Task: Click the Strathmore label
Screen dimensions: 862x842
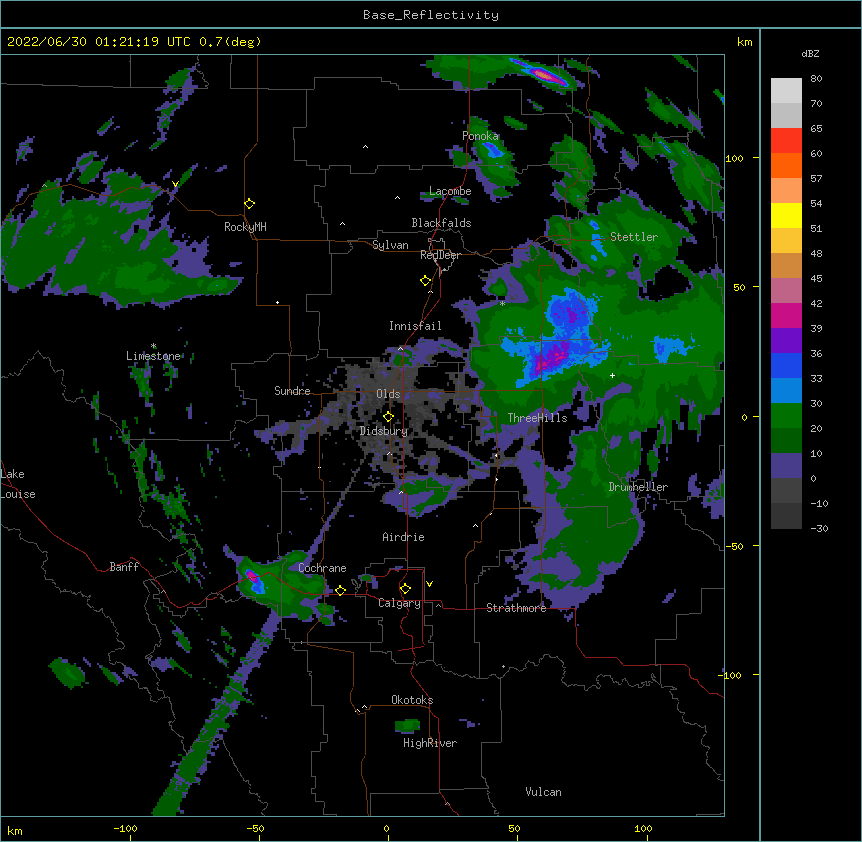Action: [x=516, y=608]
